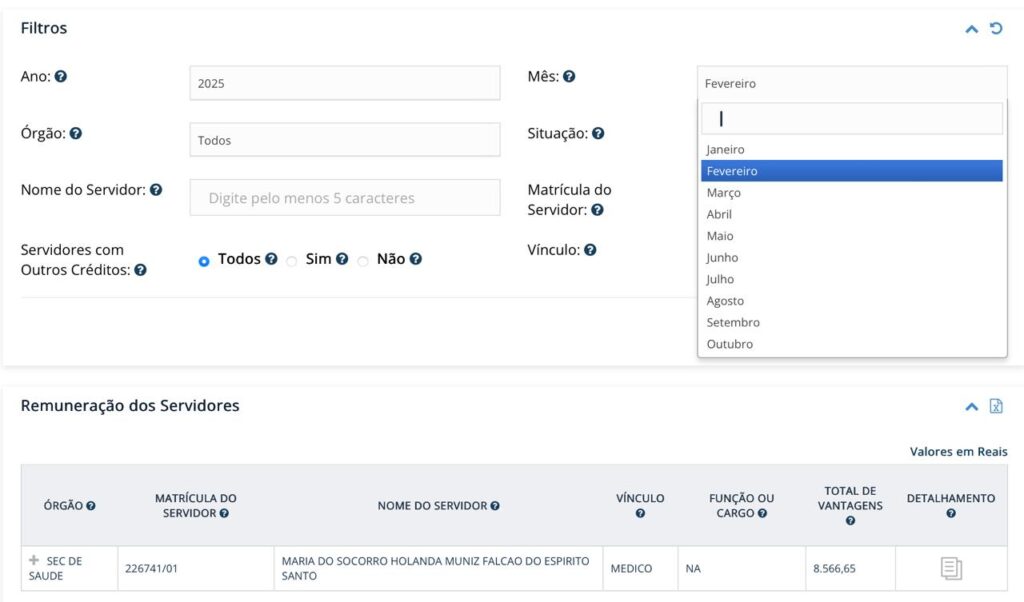Click the Nome do Servidor input field
This screenshot has height=602, width=1024.
[345, 198]
